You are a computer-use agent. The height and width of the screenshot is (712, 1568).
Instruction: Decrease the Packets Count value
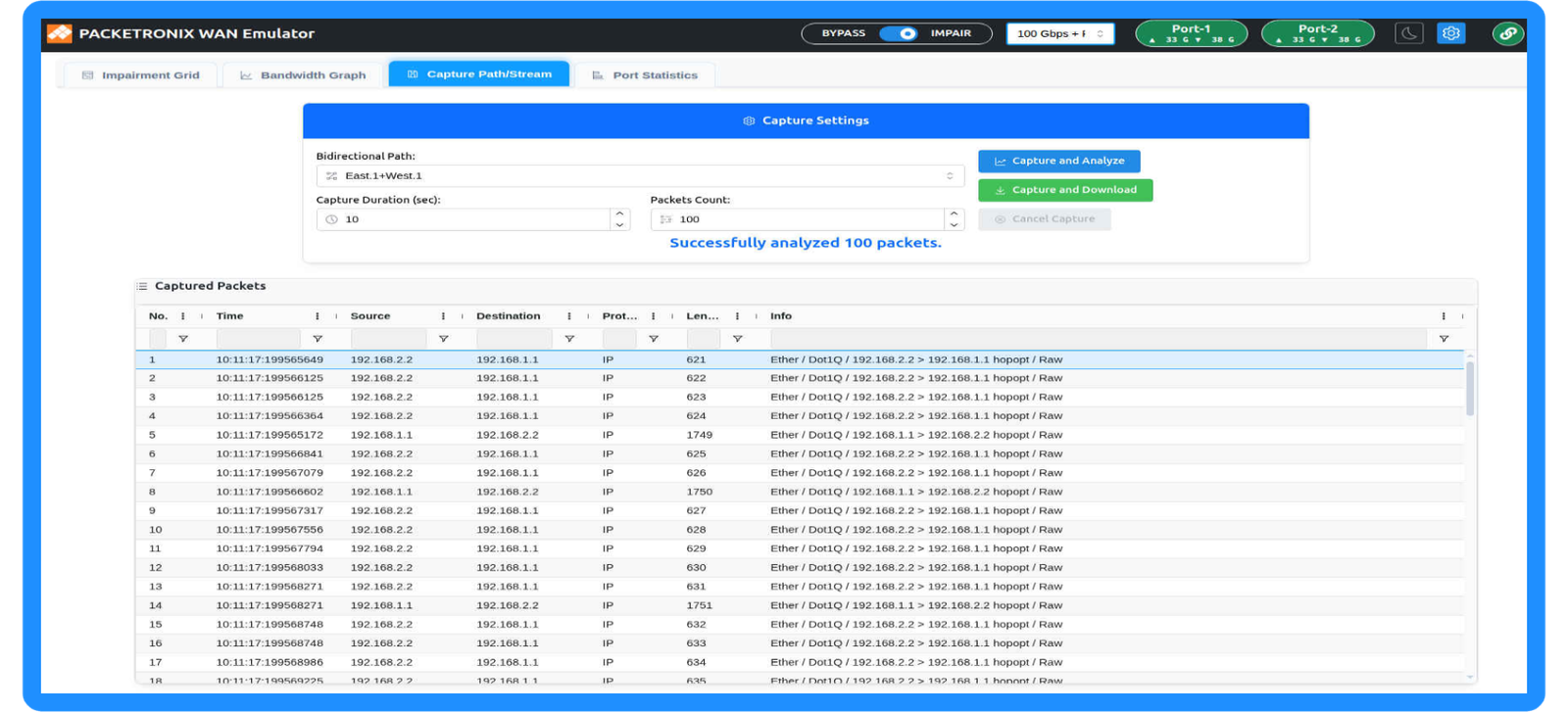(954, 225)
